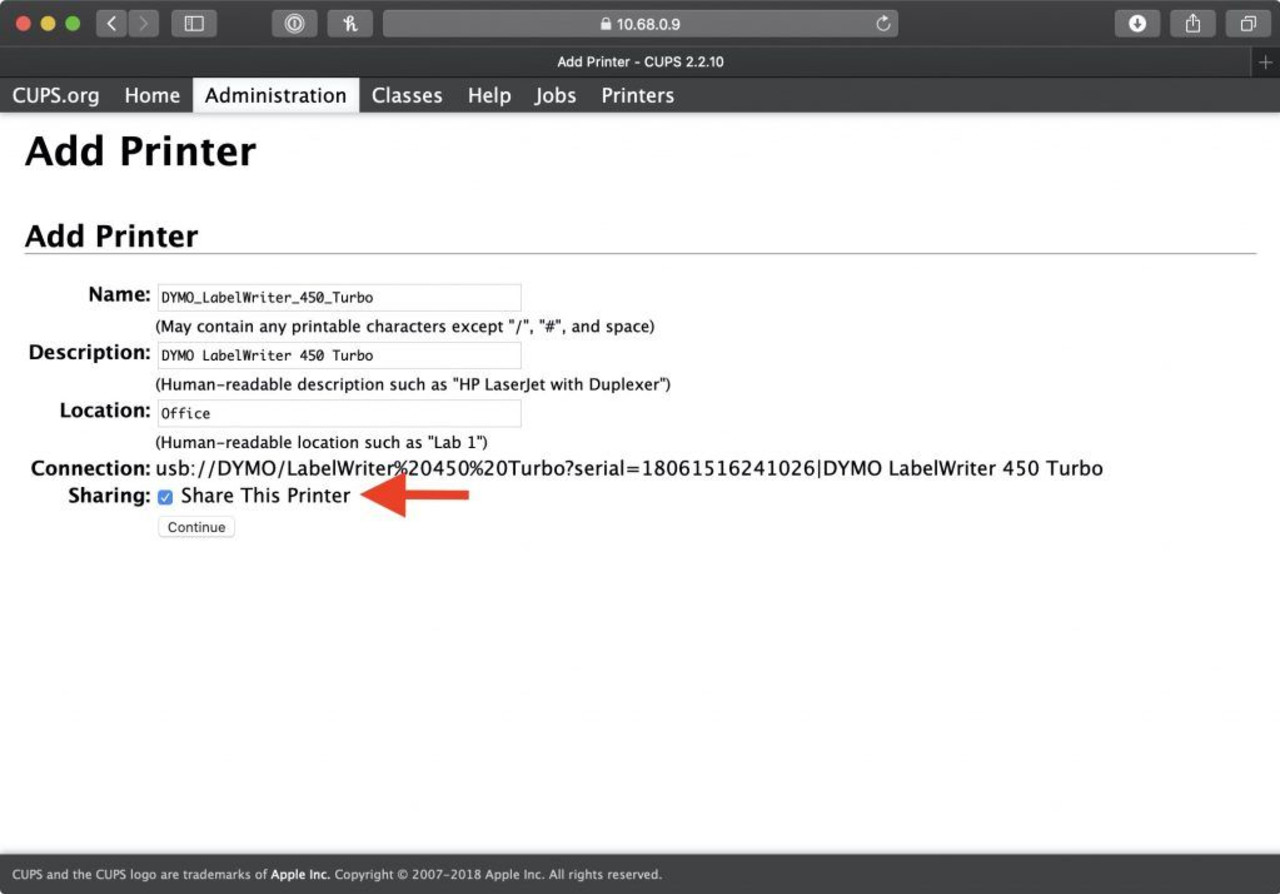Click the Continue button
1280x894 pixels.
(196, 527)
